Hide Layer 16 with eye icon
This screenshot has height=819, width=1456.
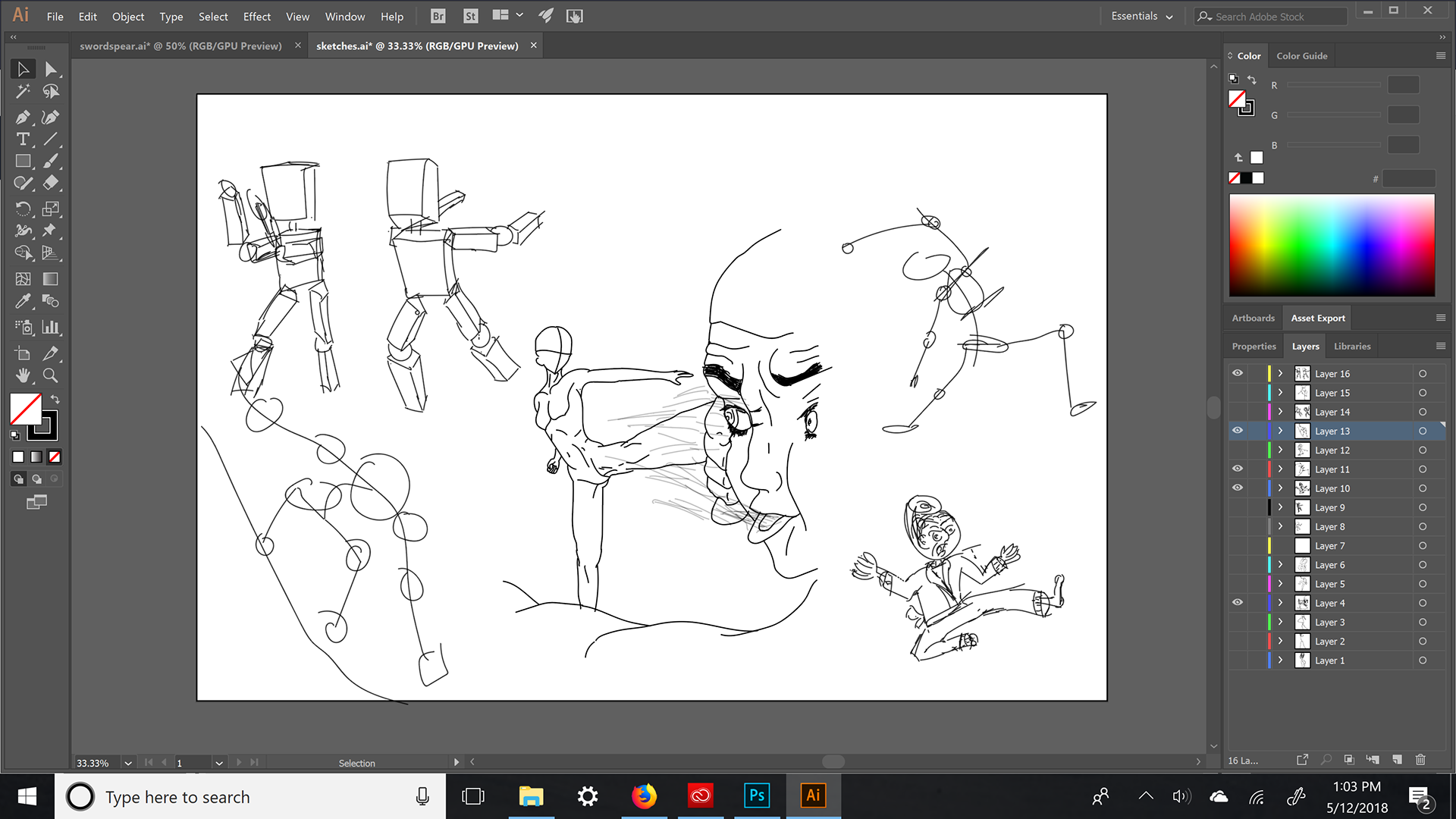click(1238, 373)
